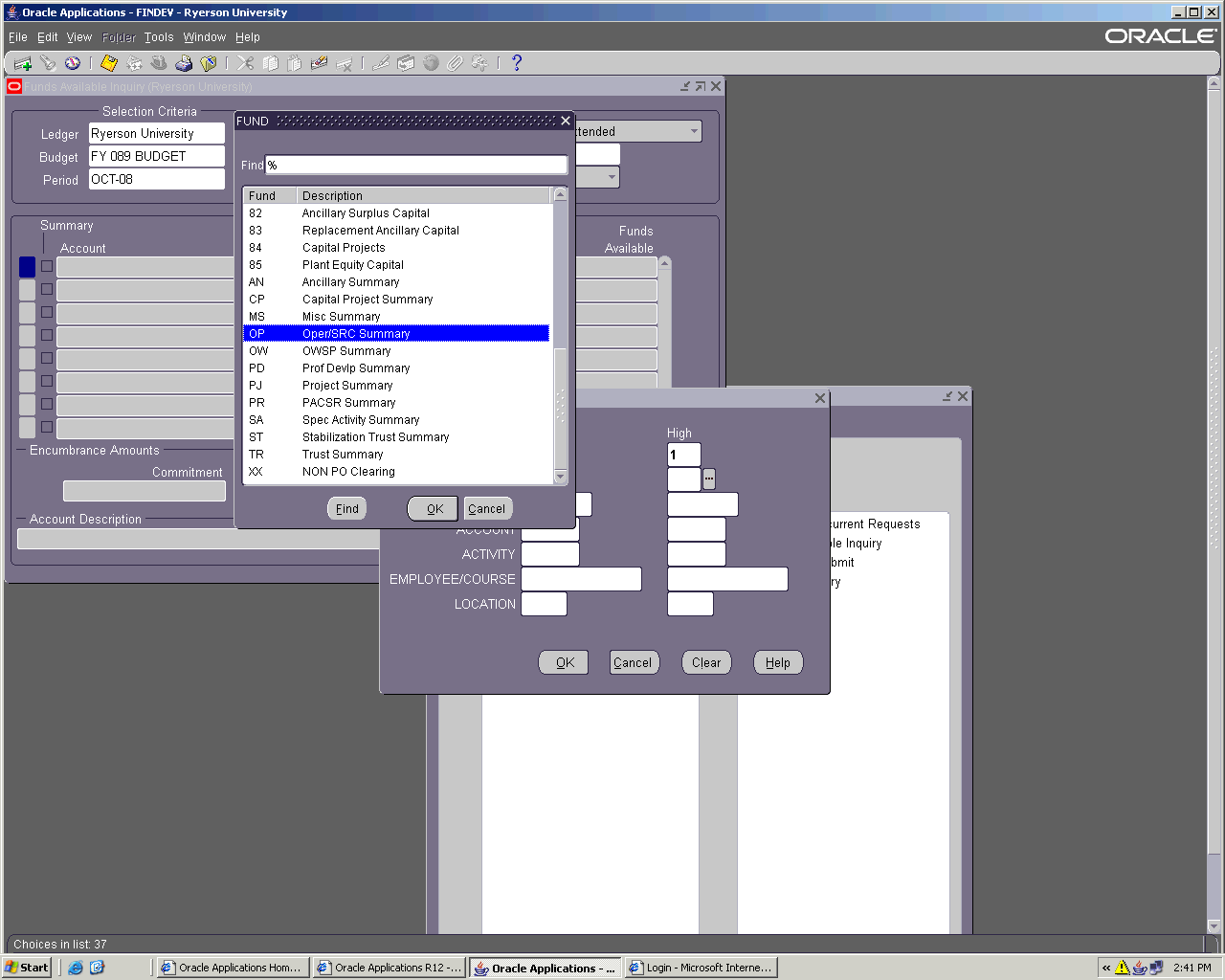Select the 'Trust Summary' fund row

coord(343,455)
